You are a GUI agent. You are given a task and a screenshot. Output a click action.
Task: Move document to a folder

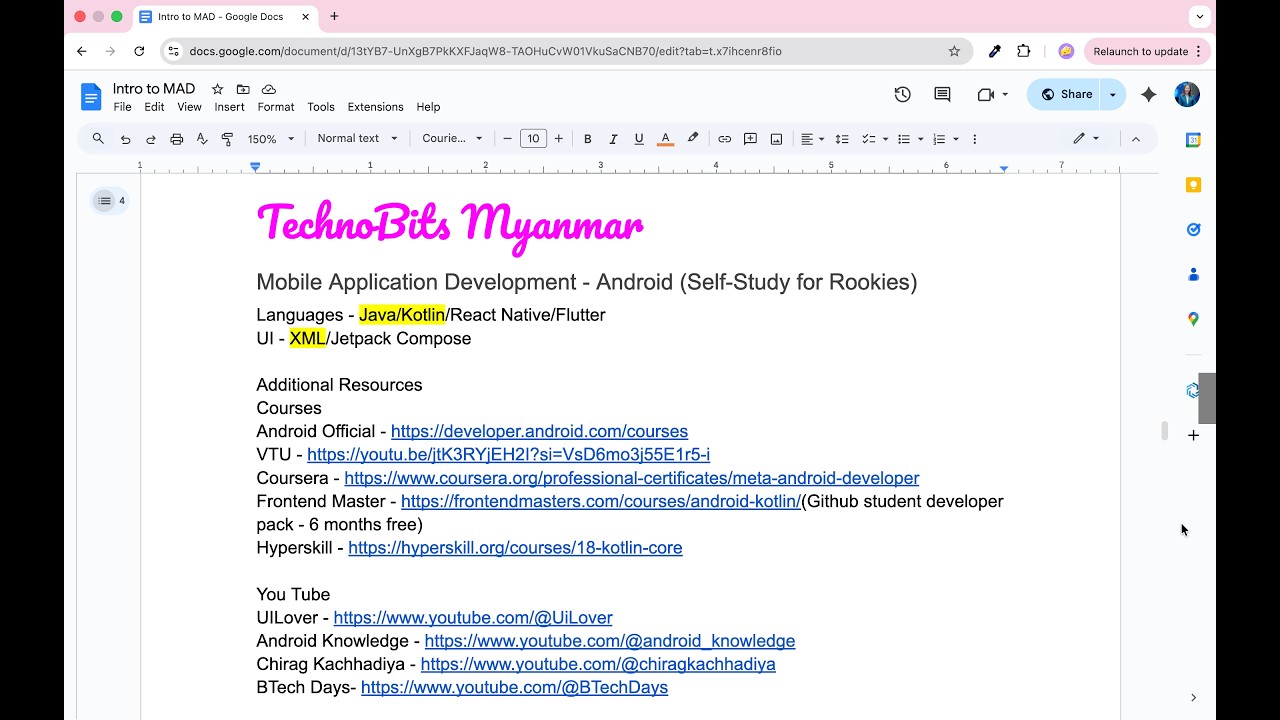pos(243,89)
